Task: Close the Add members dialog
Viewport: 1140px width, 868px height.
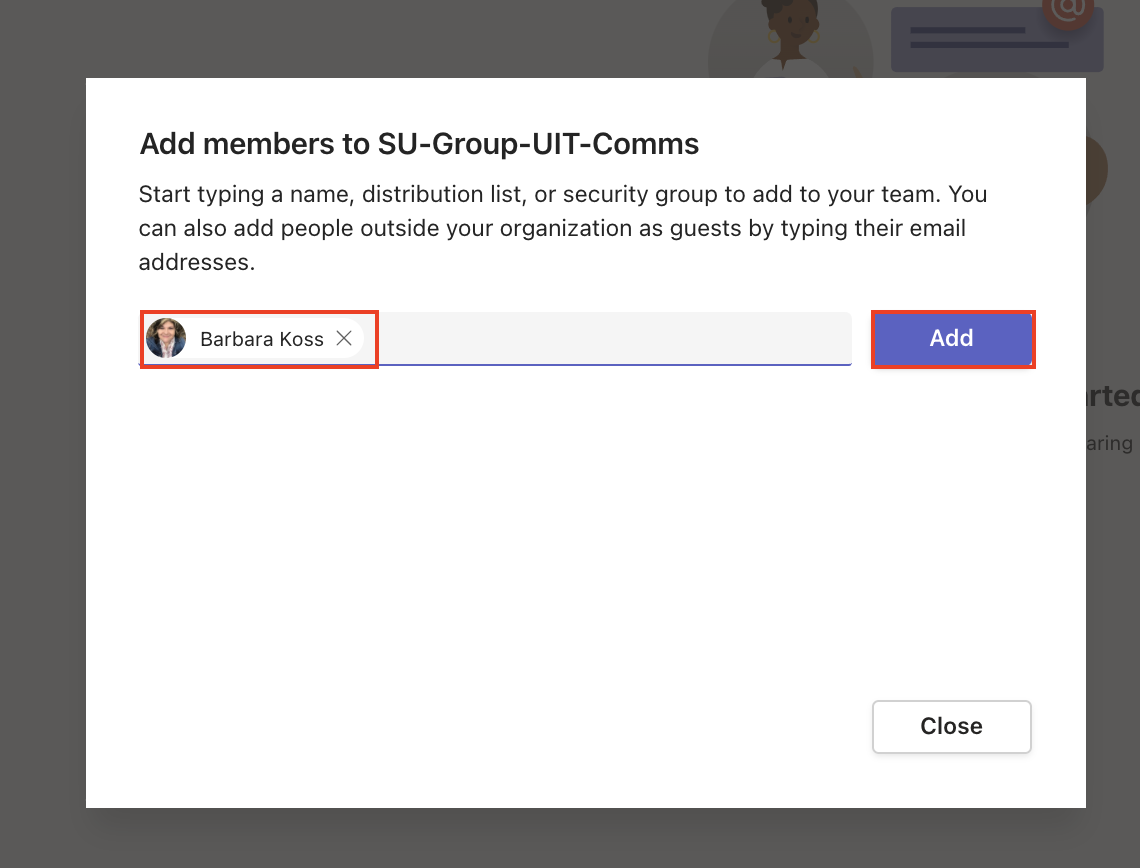Action: coord(952,726)
